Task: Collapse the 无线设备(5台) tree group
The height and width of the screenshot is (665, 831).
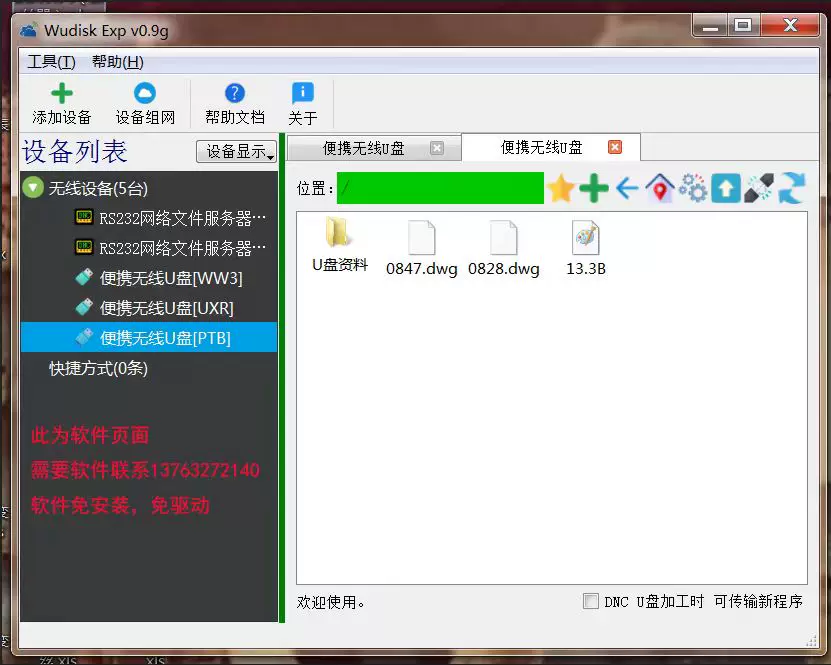Action: 33,188
